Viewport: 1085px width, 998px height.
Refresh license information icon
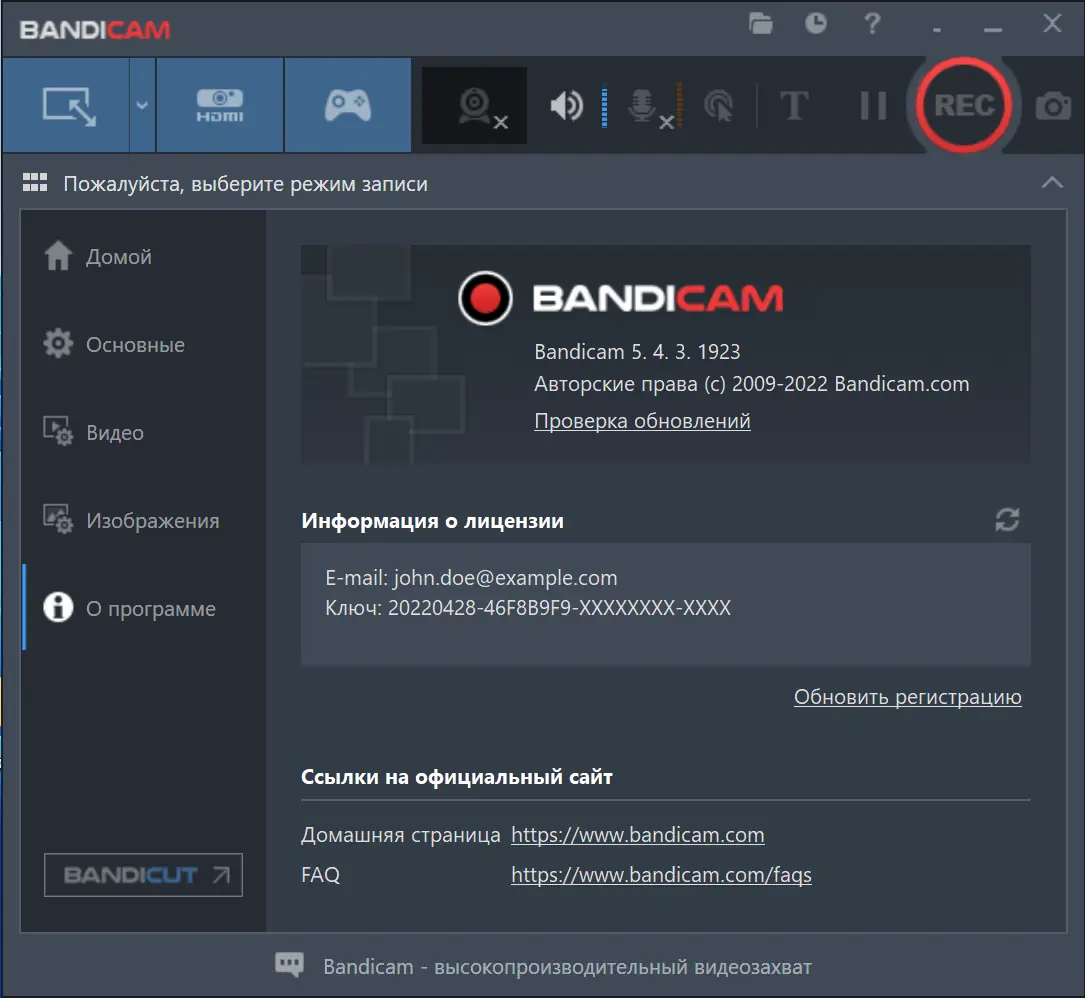pos(1007,520)
